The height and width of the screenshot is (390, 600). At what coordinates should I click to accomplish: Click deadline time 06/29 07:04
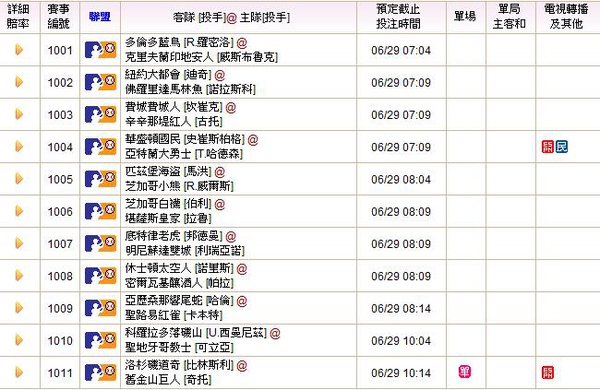pos(401,50)
